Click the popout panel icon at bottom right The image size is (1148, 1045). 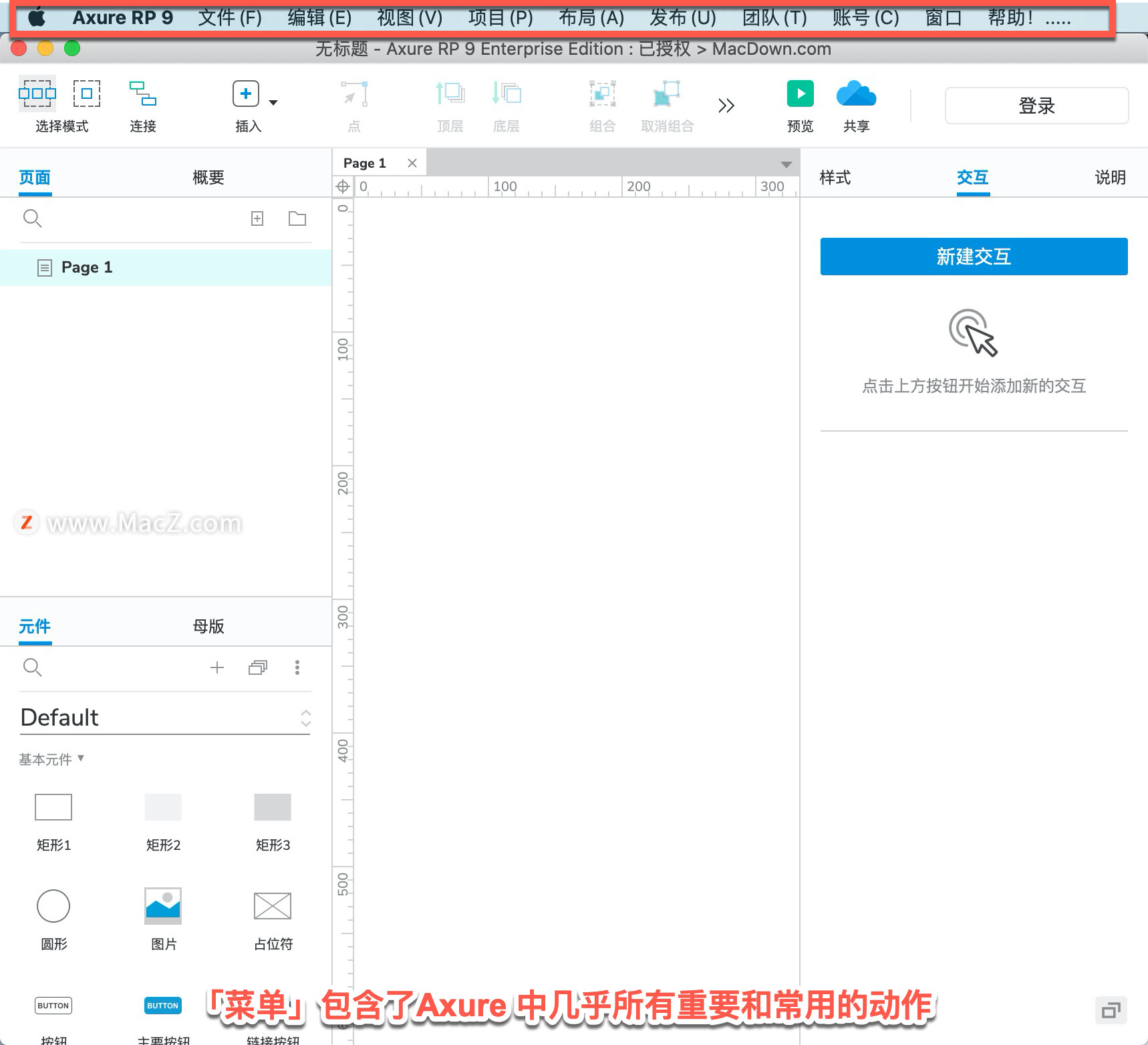click(1111, 1010)
